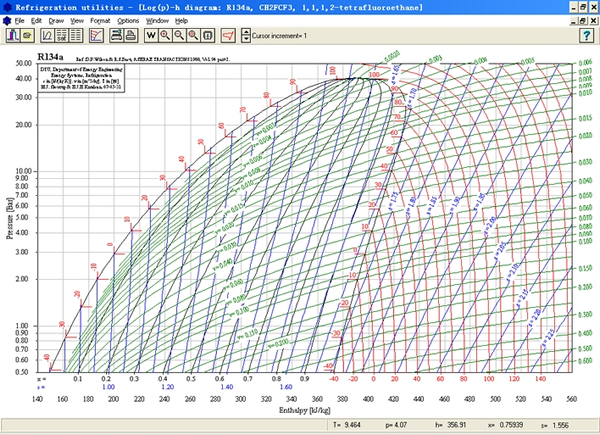The image size is (600, 435).
Task: Click the 'Cursor increment= 1' label
Action: [x=279, y=36]
